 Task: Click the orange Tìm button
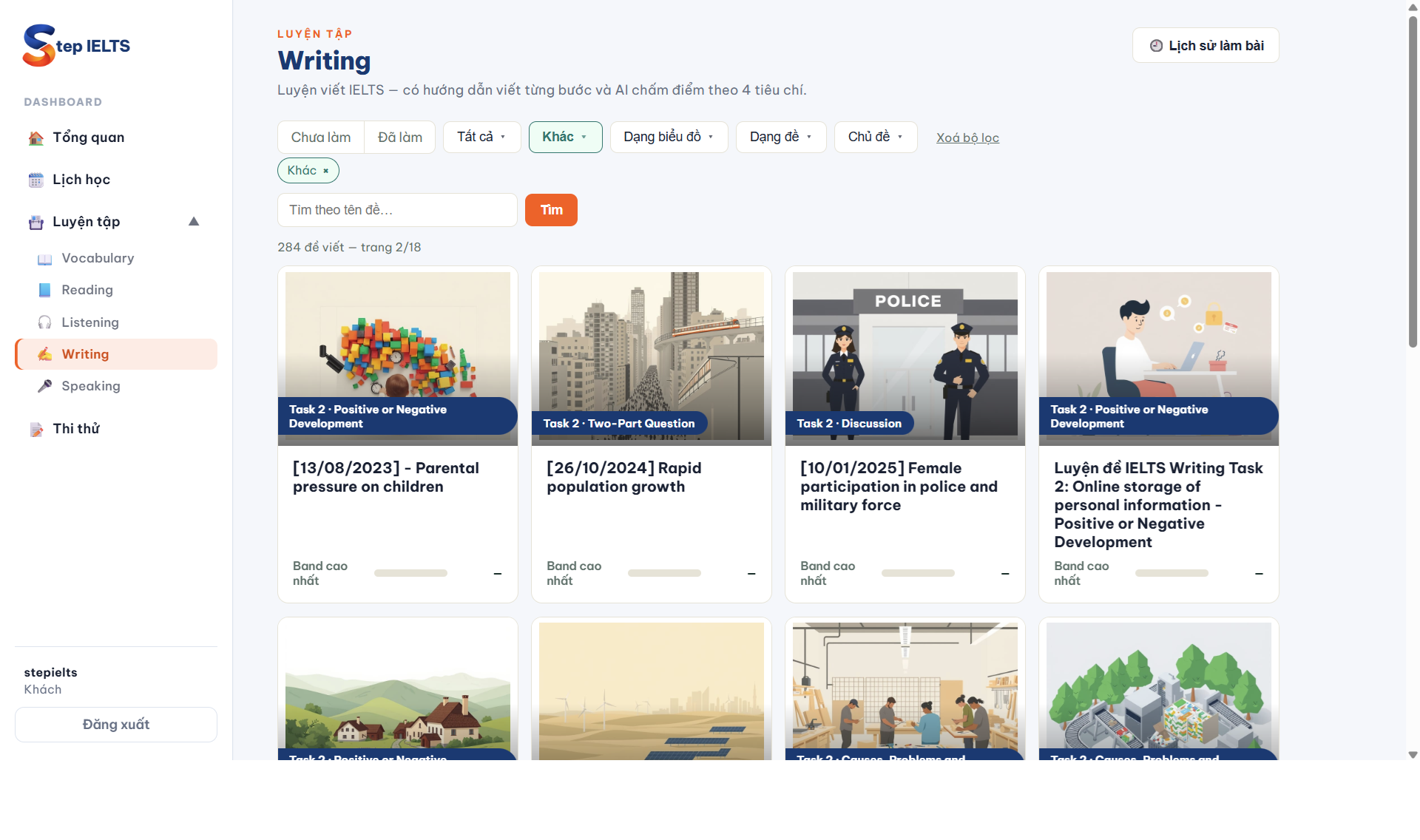(551, 210)
